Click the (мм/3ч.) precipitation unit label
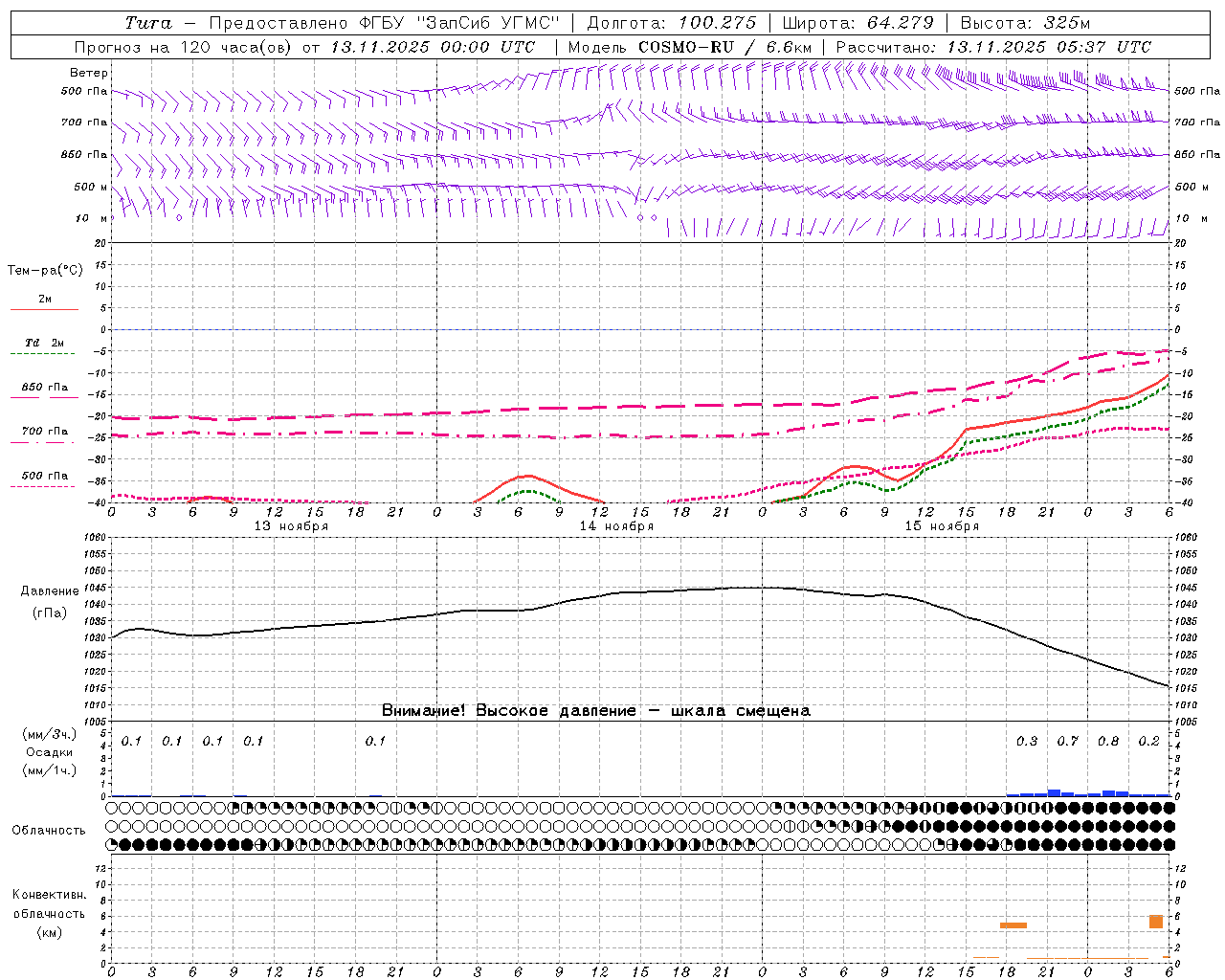The width and height of the screenshot is (1225, 980). coord(50,734)
